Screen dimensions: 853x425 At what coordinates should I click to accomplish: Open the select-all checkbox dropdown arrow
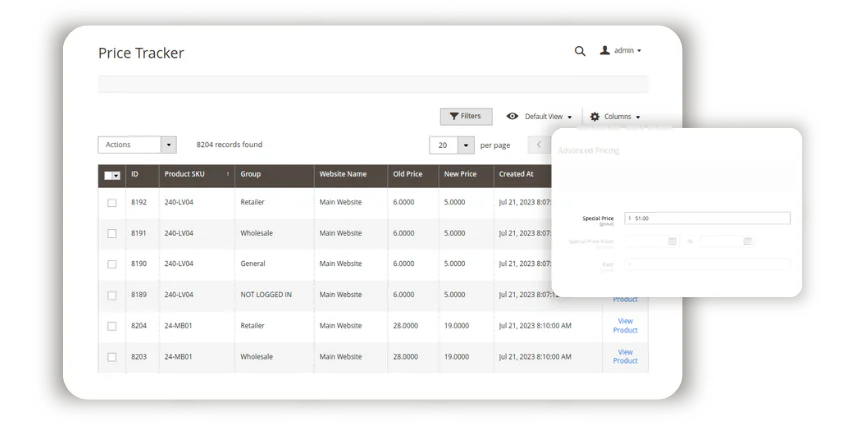click(116, 175)
